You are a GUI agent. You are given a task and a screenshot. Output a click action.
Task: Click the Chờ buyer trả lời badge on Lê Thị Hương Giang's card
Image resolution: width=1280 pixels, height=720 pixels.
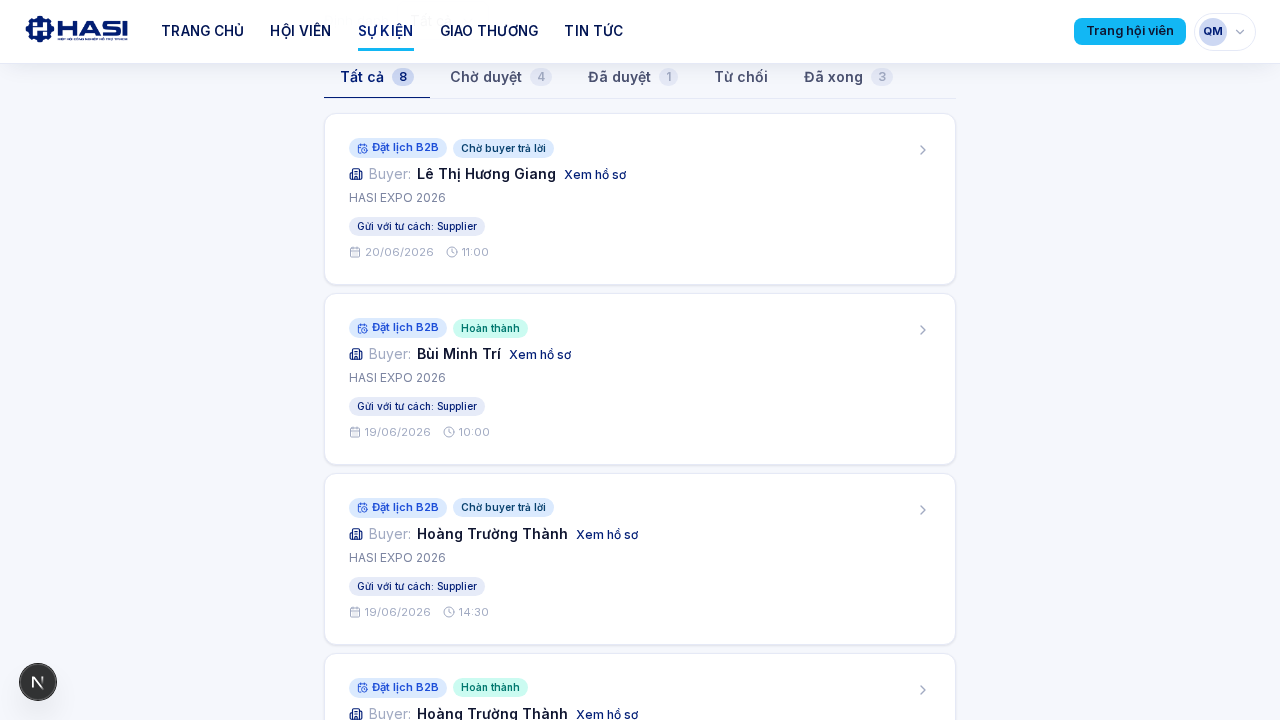503,148
